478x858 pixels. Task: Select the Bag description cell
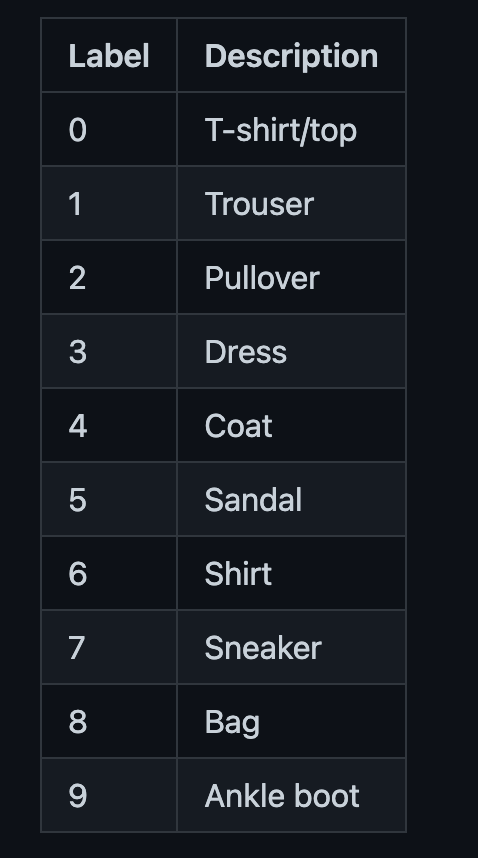[292, 721]
